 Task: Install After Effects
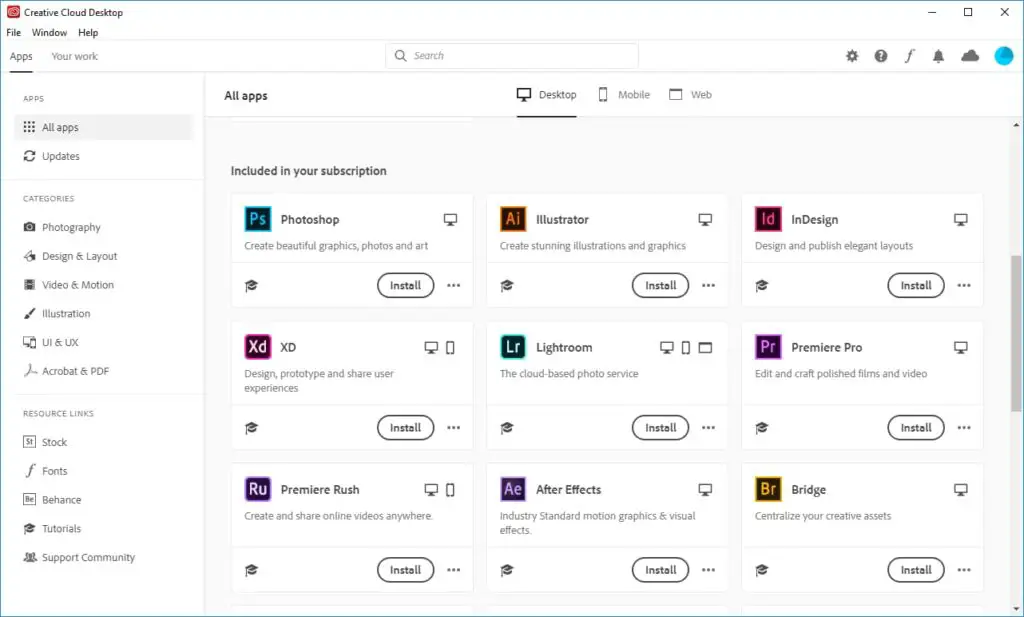coord(660,569)
